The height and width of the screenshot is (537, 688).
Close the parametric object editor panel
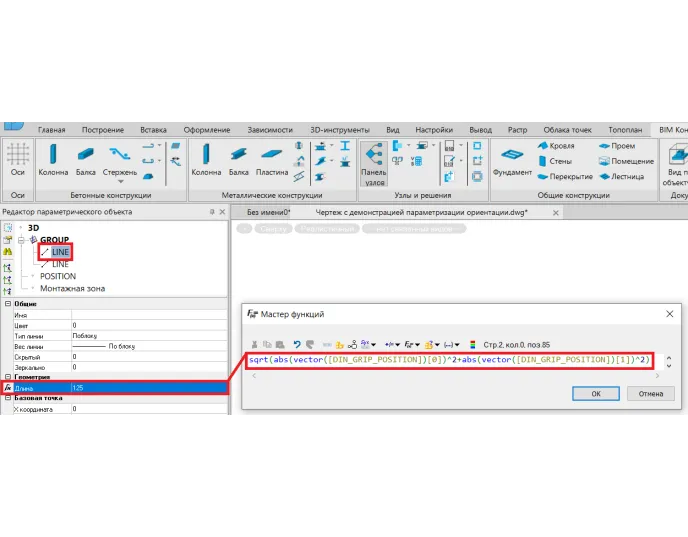(222, 212)
